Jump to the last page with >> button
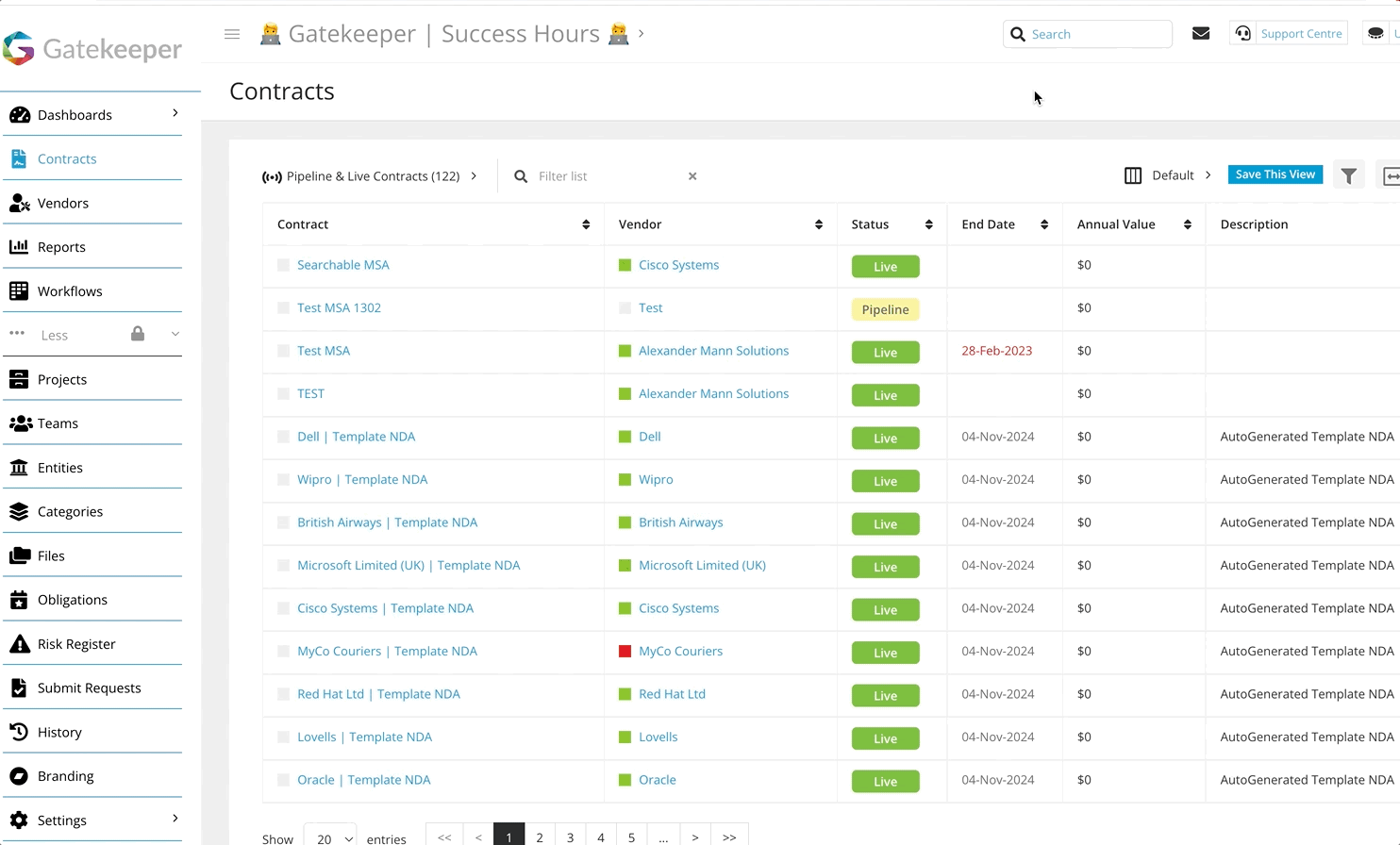The height and width of the screenshot is (845, 1400). (729, 837)
